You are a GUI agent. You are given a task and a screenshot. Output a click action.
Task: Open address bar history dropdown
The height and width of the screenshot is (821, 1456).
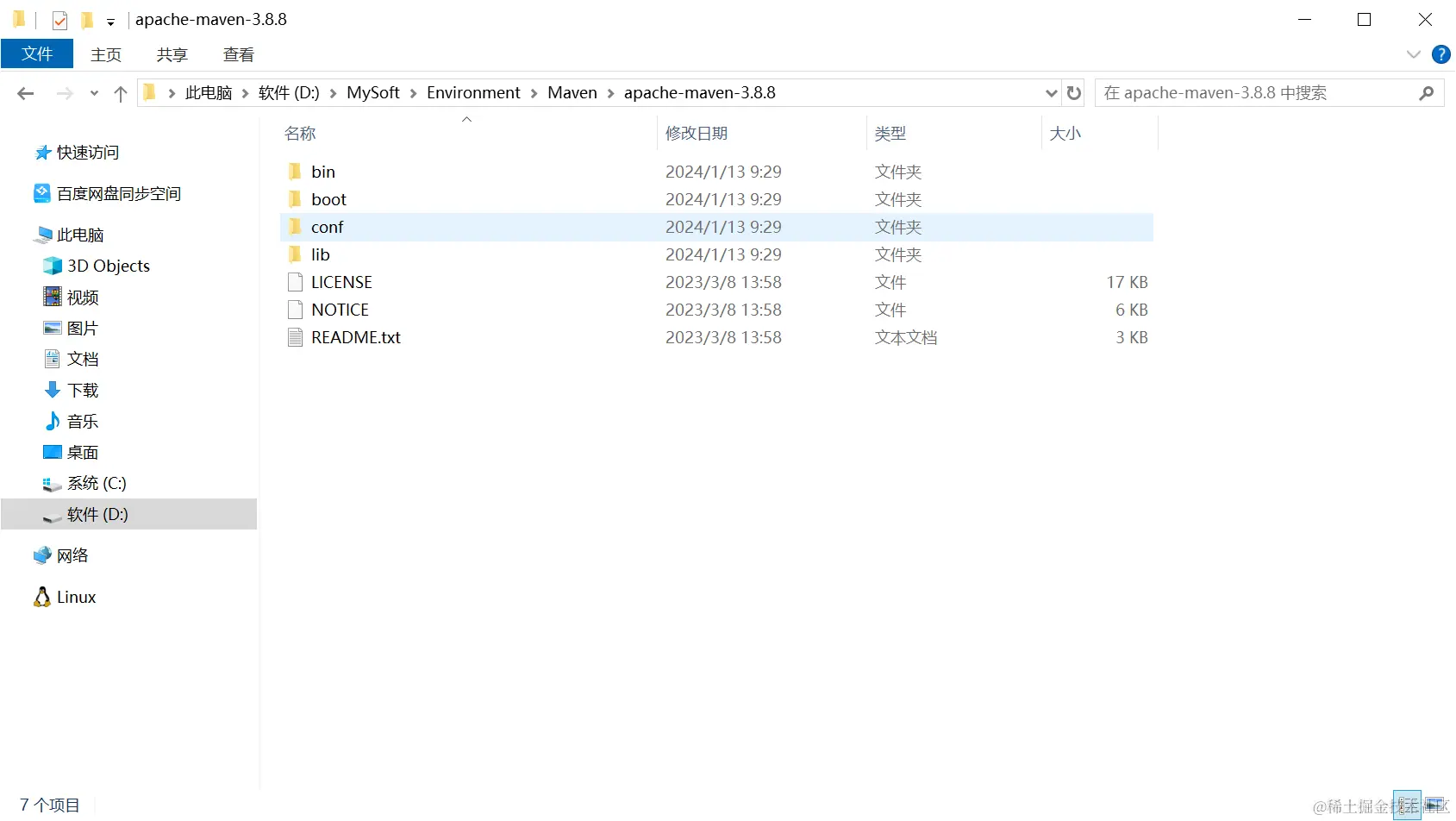point(1052,92)
